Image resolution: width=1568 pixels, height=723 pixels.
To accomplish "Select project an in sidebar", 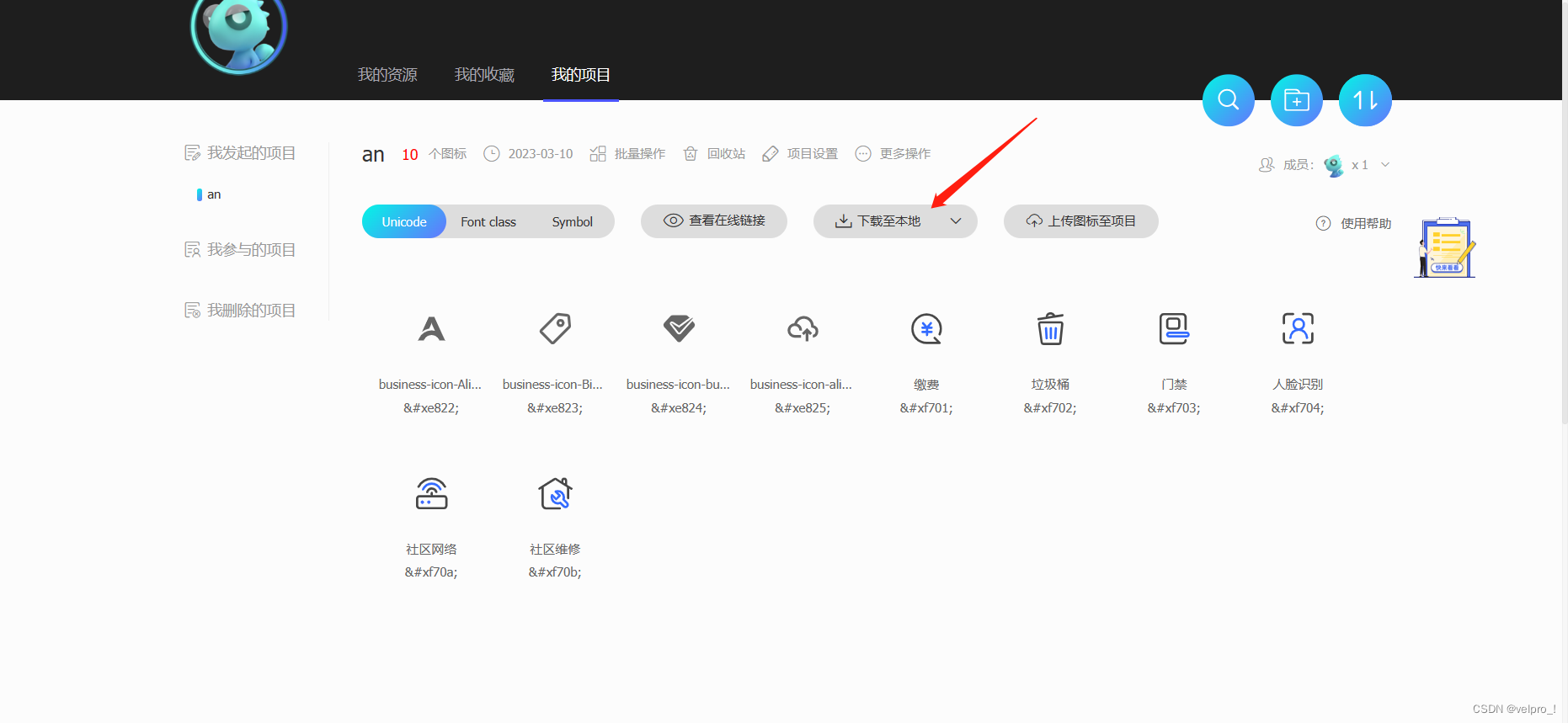I will coord(214,194).
